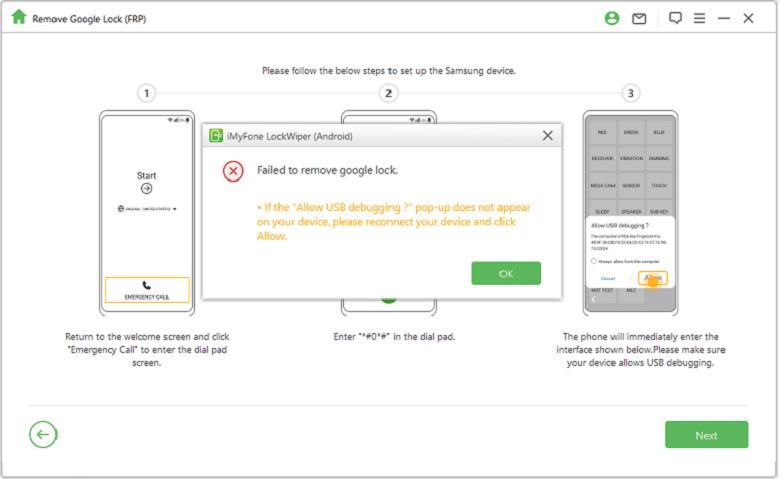Viewport: 780px width, 479px height.
Task: Click the step 3 USB debugging instruction caption
Action: 640,350
